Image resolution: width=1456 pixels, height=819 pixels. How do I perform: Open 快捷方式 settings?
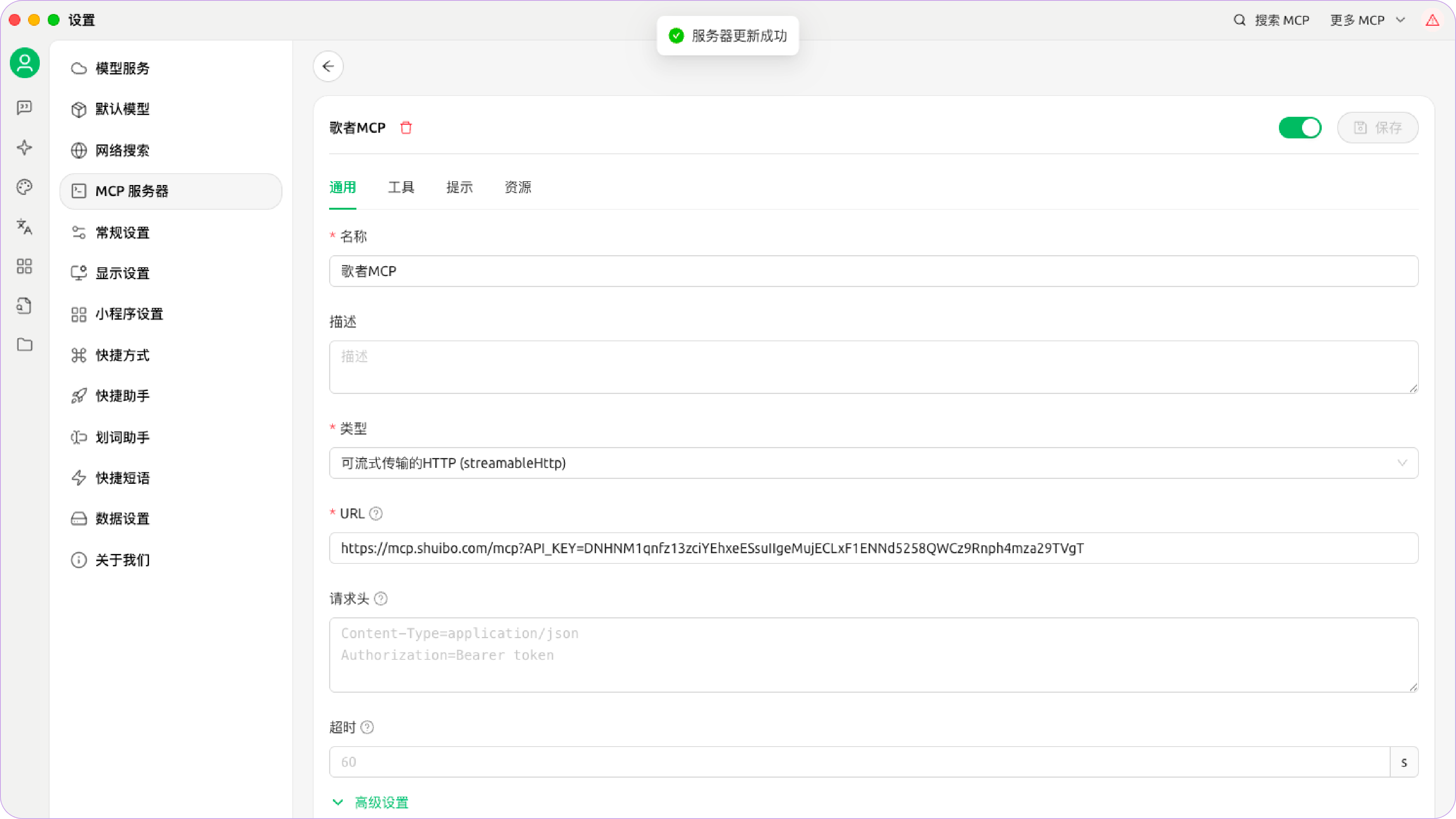click(171, 355)
